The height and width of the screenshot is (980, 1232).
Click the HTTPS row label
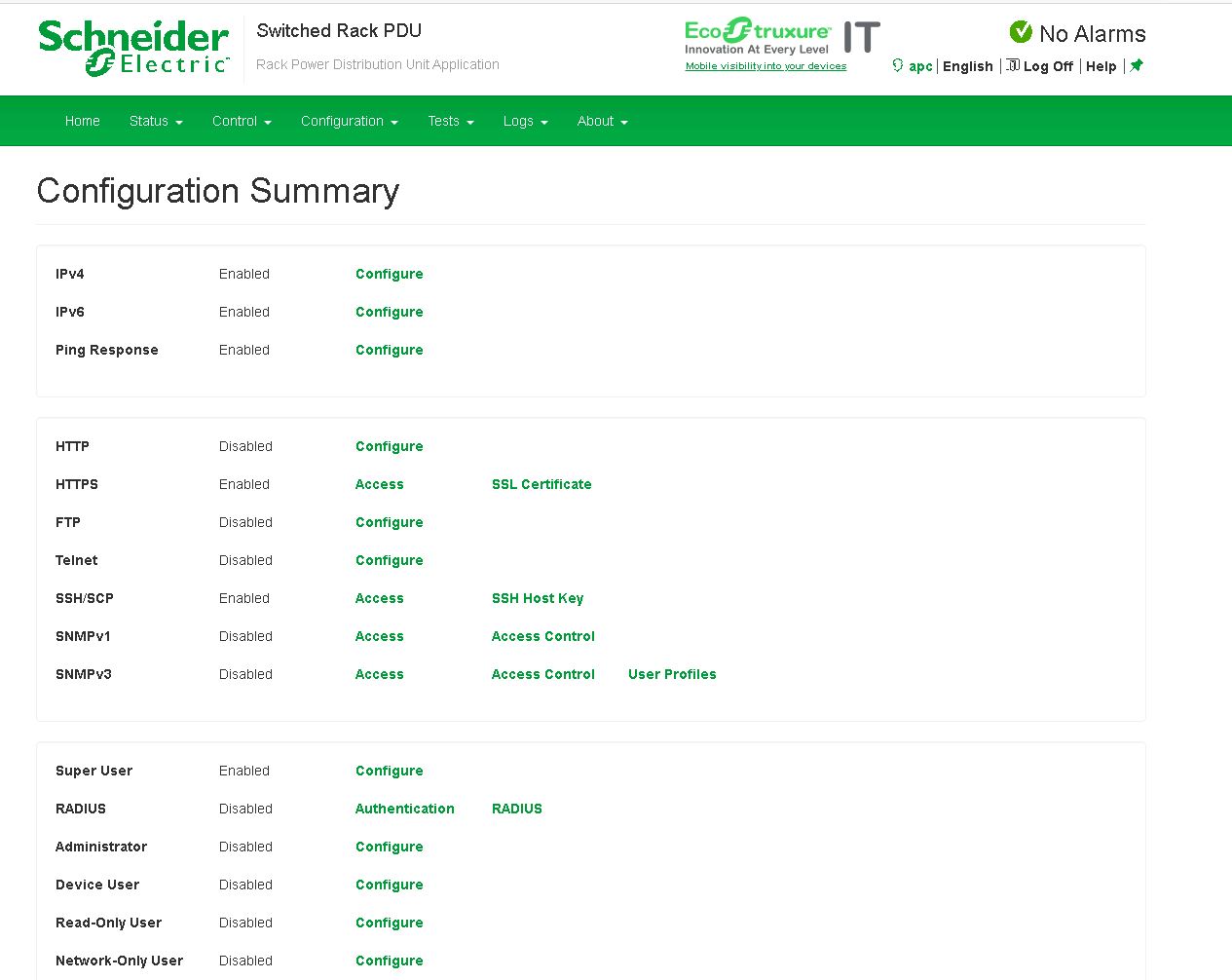[77, 484]
